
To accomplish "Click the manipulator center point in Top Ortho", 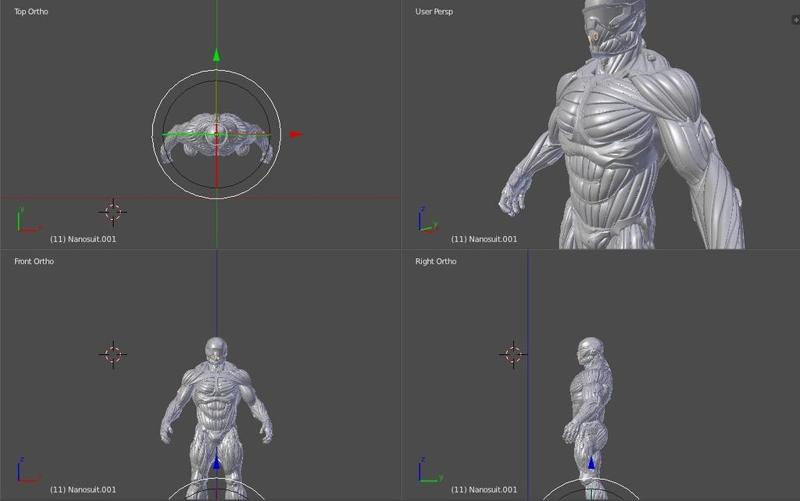I will (216, 135).
